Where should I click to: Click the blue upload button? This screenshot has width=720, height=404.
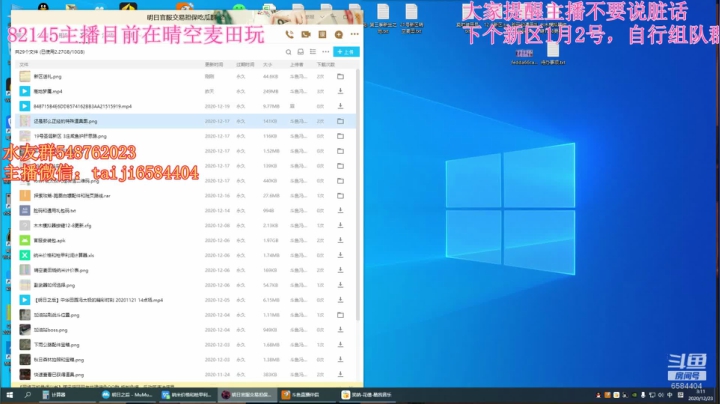(346, 52)
